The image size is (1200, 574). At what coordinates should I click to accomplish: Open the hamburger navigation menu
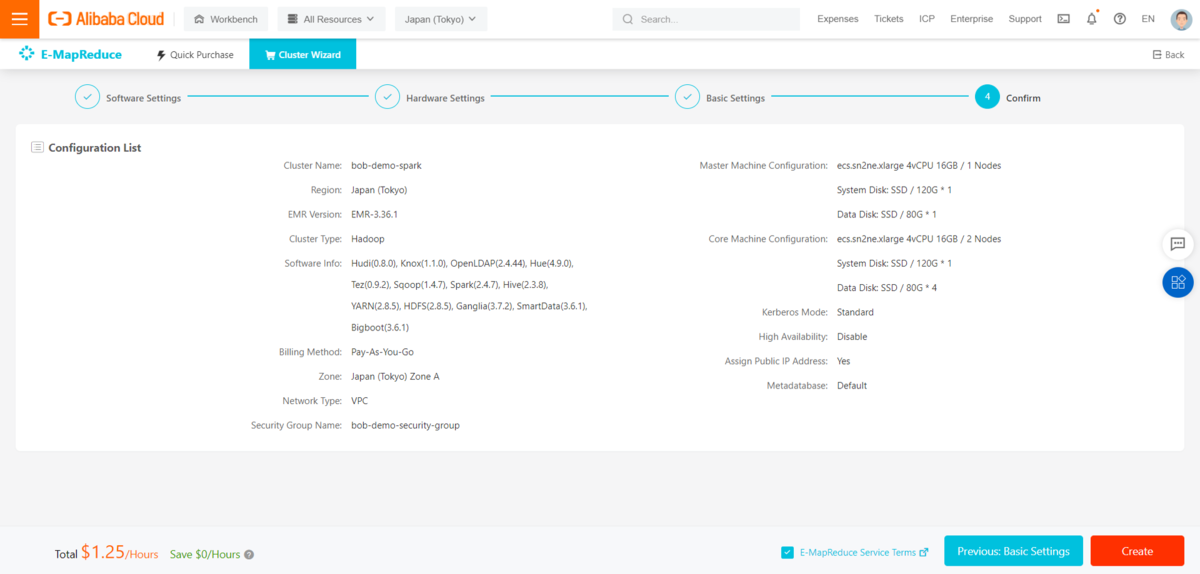pos(19,19)
